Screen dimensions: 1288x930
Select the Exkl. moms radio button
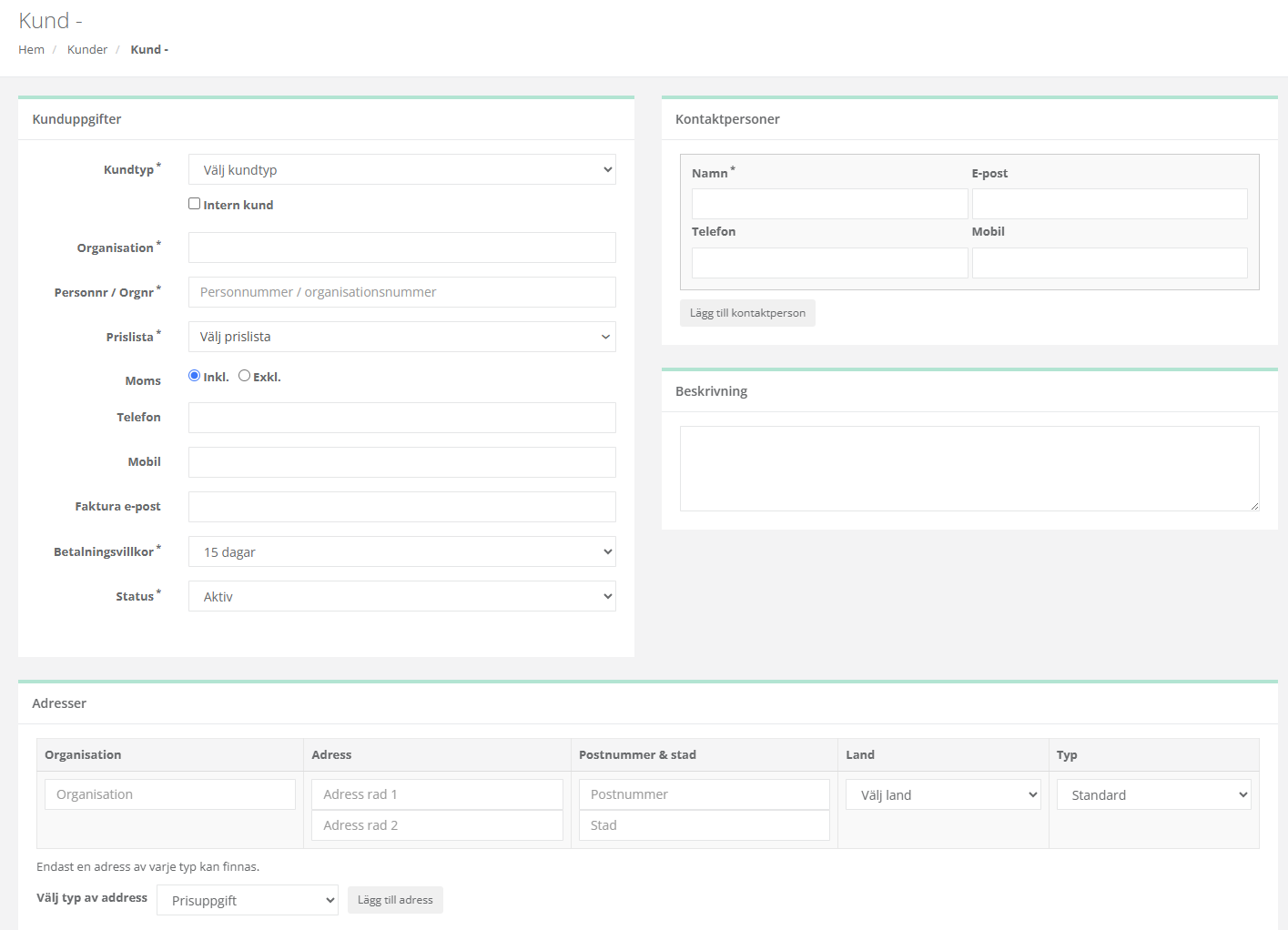pos(244,376)
